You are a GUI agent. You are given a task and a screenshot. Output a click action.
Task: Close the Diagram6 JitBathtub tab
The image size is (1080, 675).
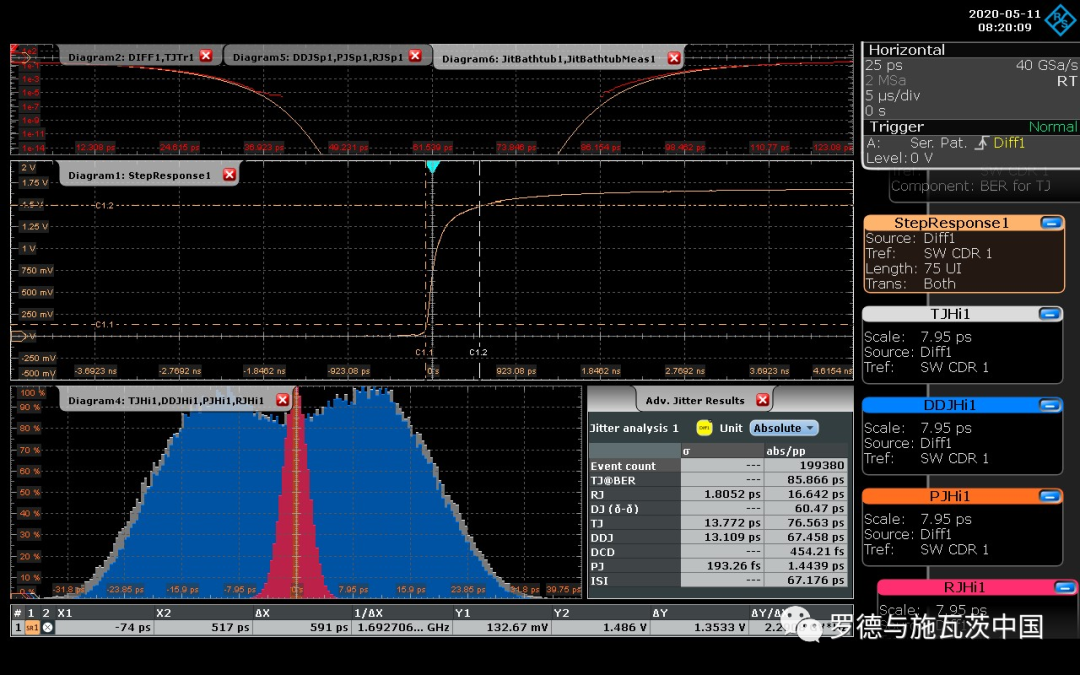(x=674, y=58)
